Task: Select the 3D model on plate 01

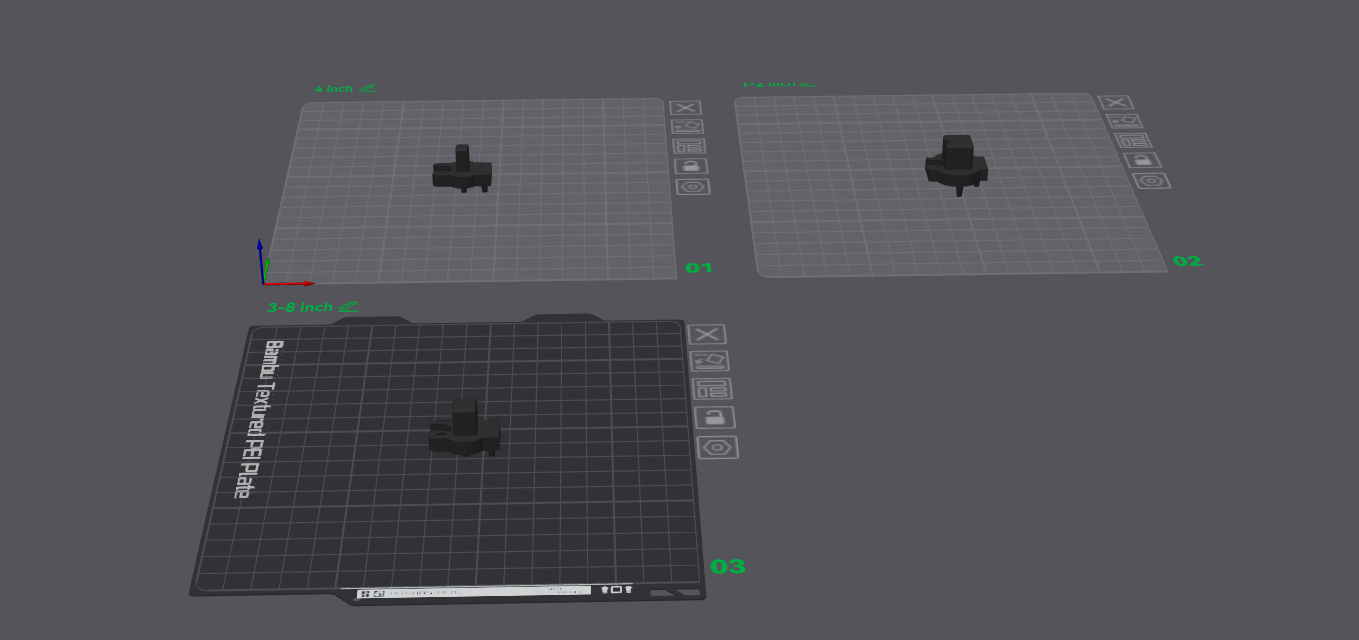Action: click(462, 171)
